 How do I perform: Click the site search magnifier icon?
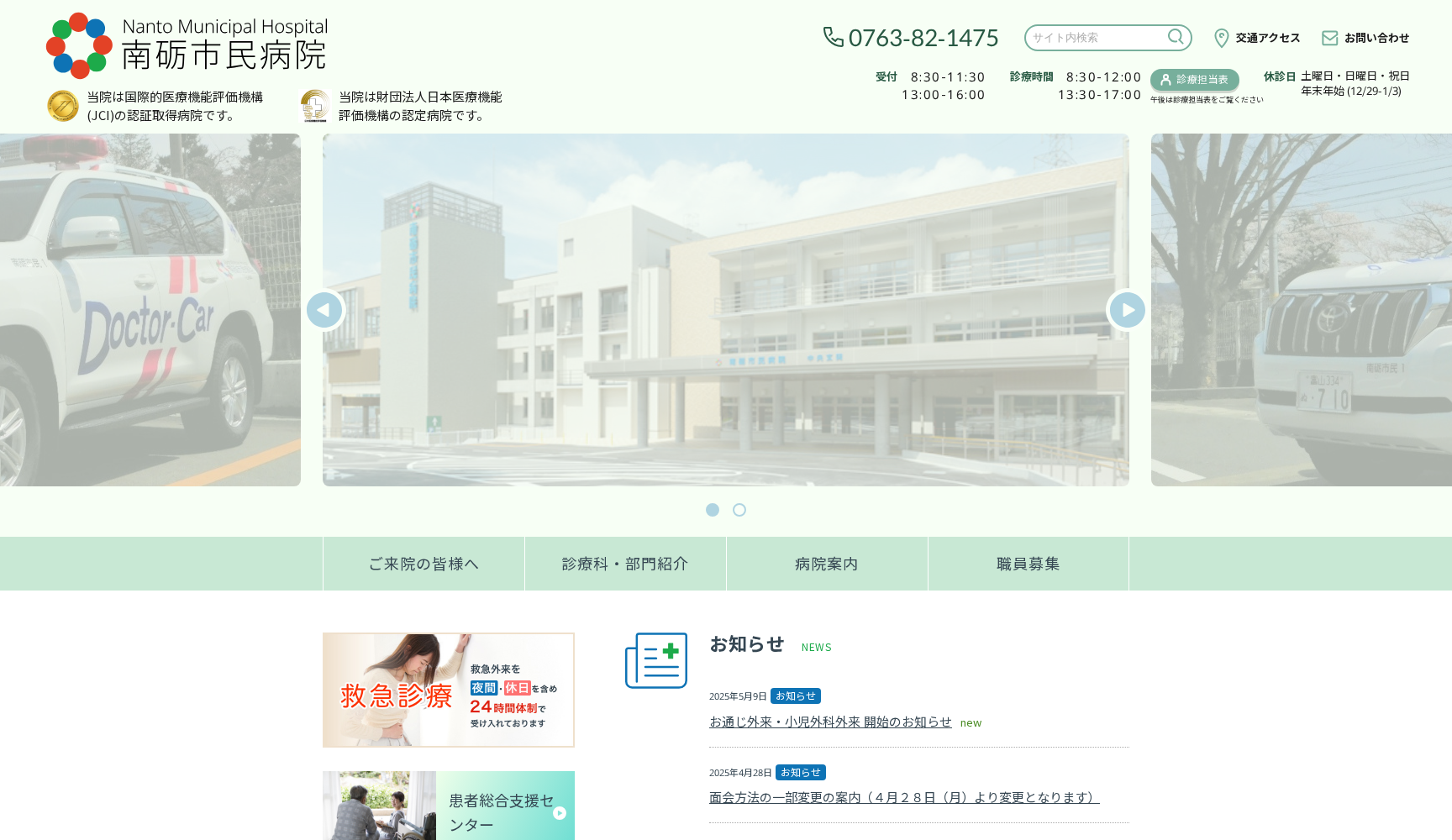click(x=1176, y=37)
